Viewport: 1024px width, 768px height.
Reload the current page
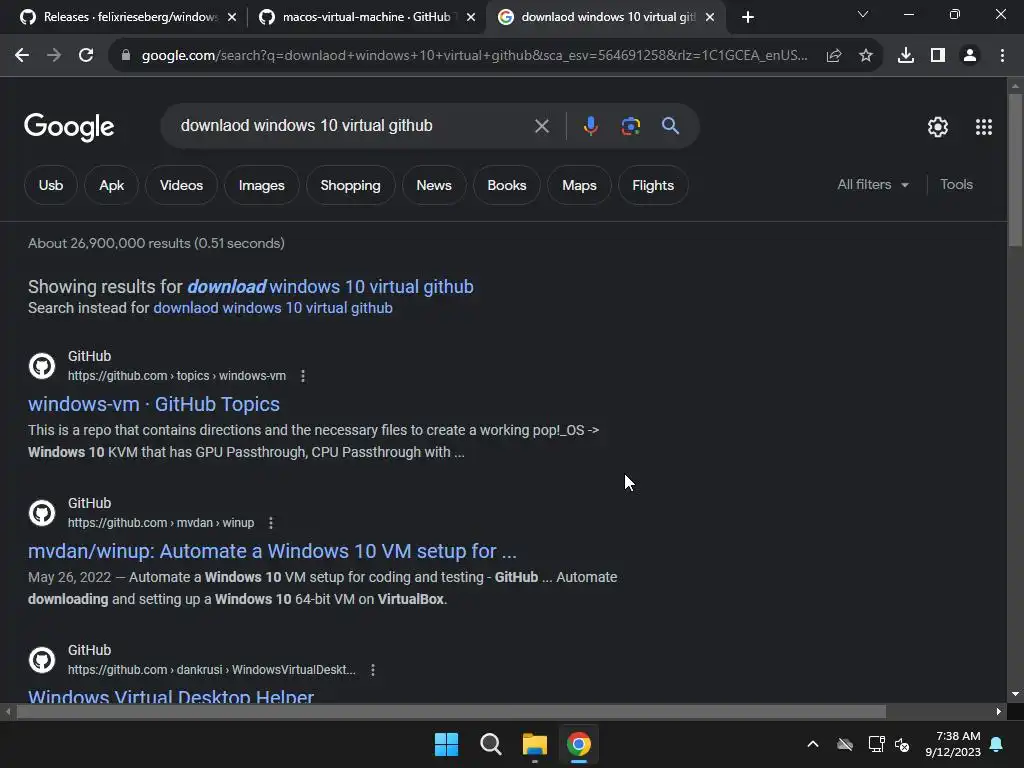click(x=86, y=56)
